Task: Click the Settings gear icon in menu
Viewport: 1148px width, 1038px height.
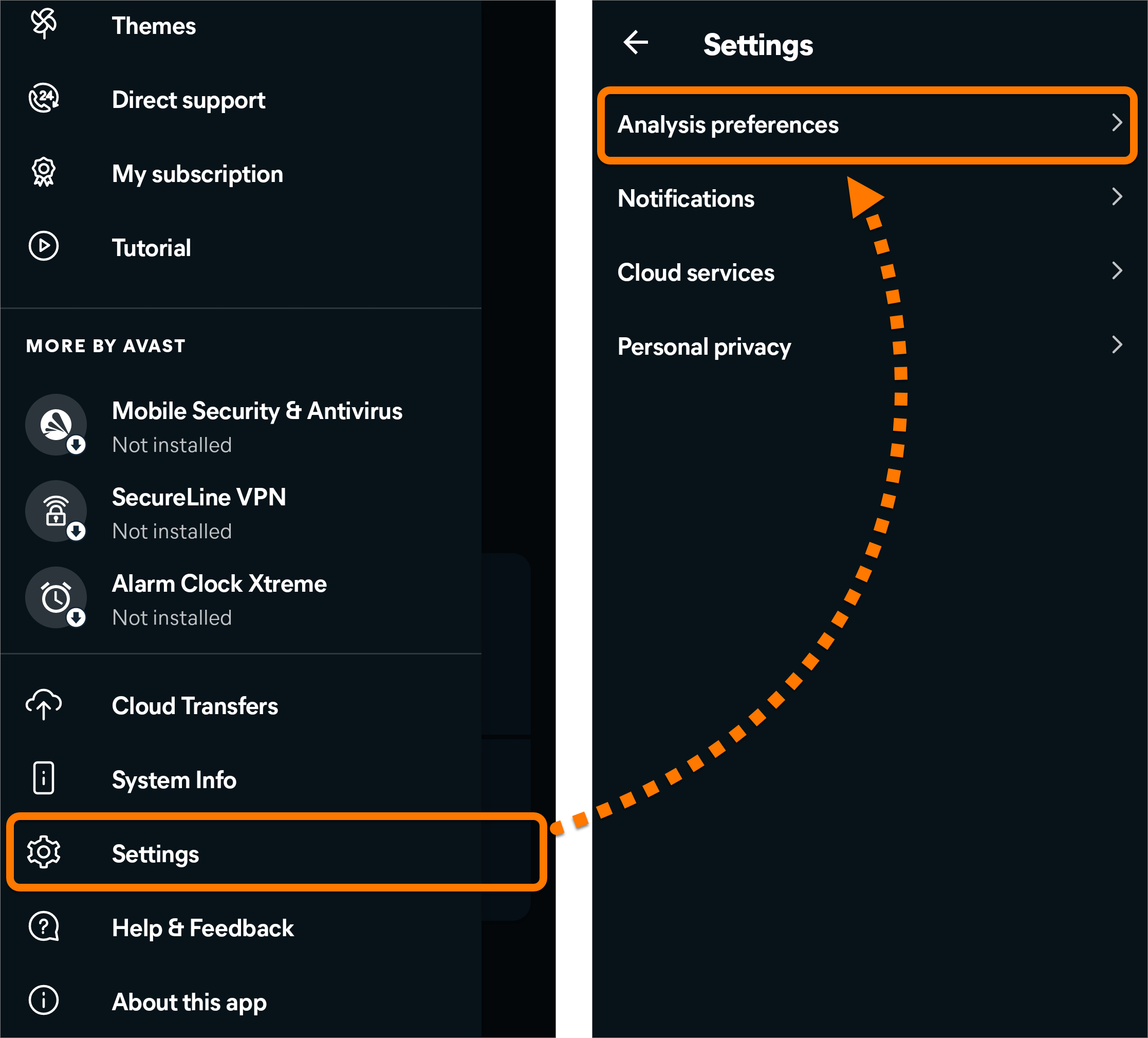Action: [44, 852]
